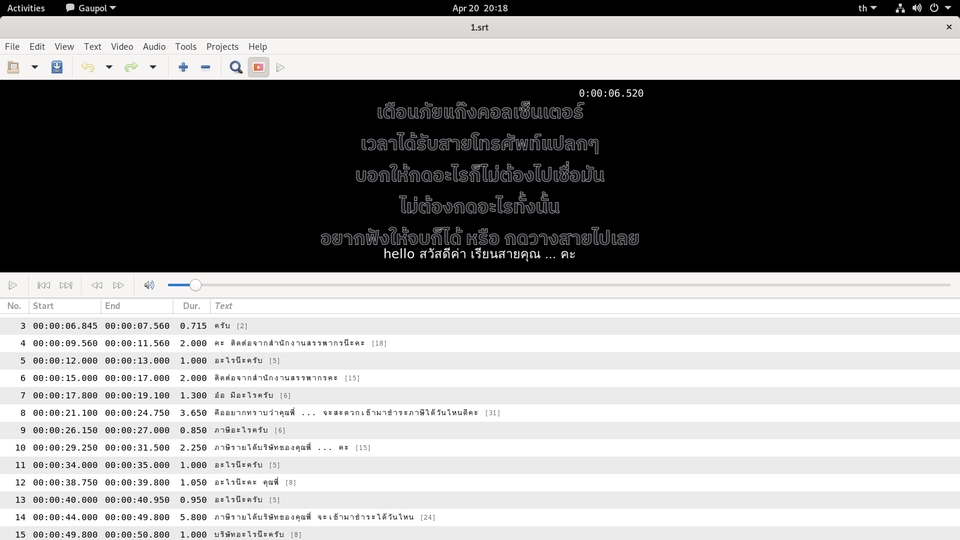960x540 pixels.
Task: Seek to the next subtitle
Action: coord(66,285)
